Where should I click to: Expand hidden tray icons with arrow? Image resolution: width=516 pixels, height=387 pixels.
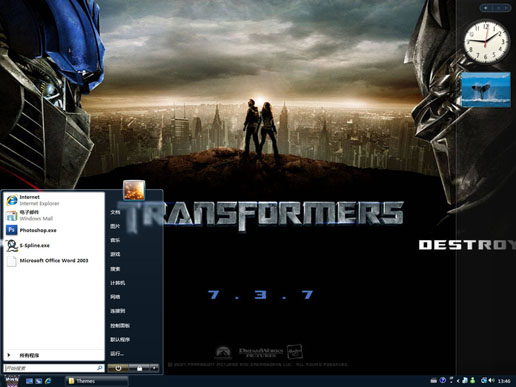pyautogui.click(x=458, y=381)
